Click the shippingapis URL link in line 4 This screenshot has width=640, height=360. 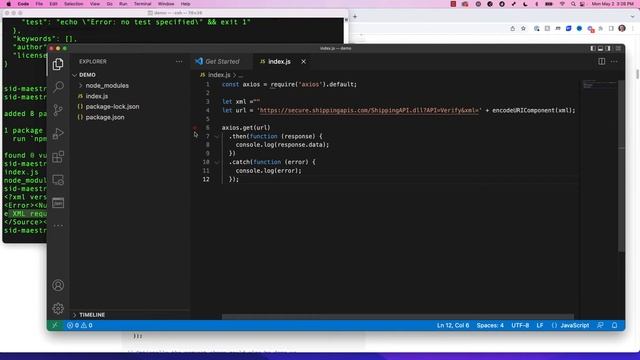[369, 110]
